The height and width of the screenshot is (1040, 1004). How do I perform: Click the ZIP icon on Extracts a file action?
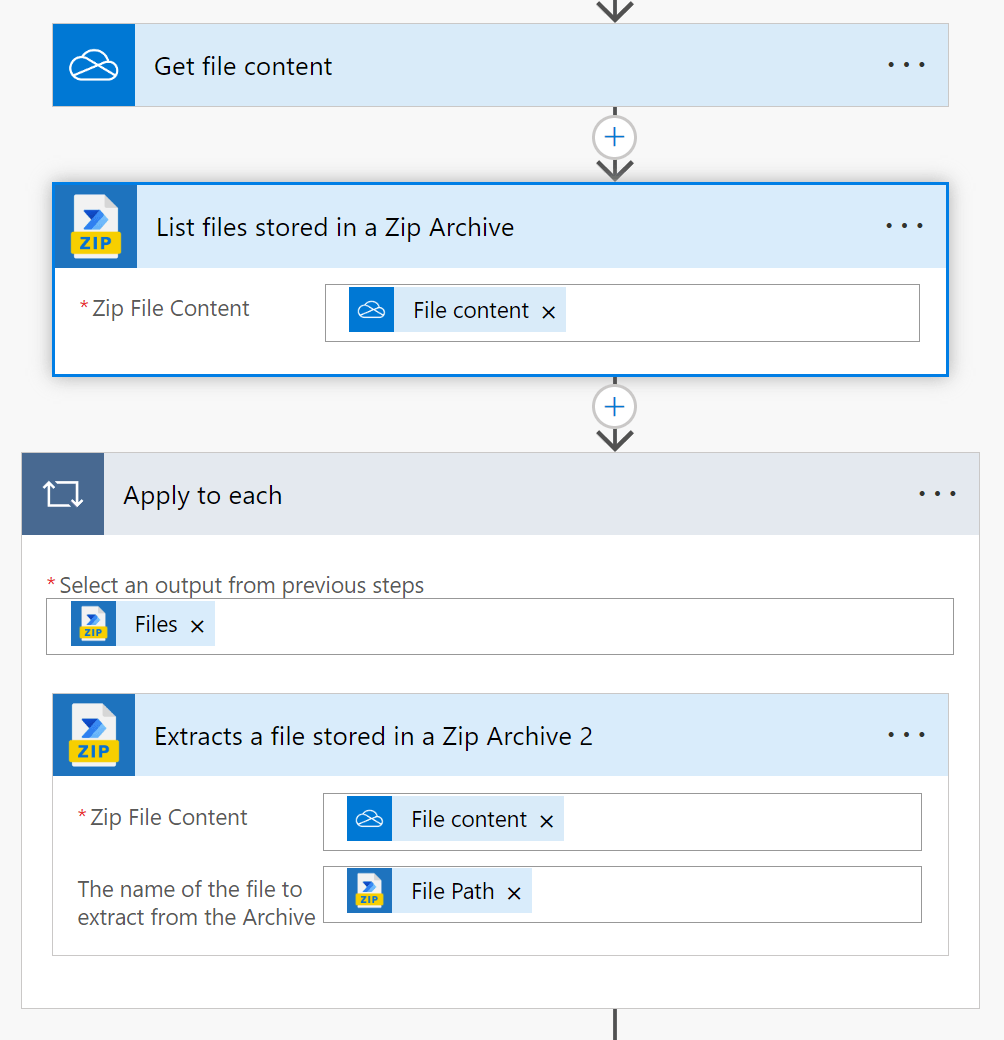tap(93, 735)
